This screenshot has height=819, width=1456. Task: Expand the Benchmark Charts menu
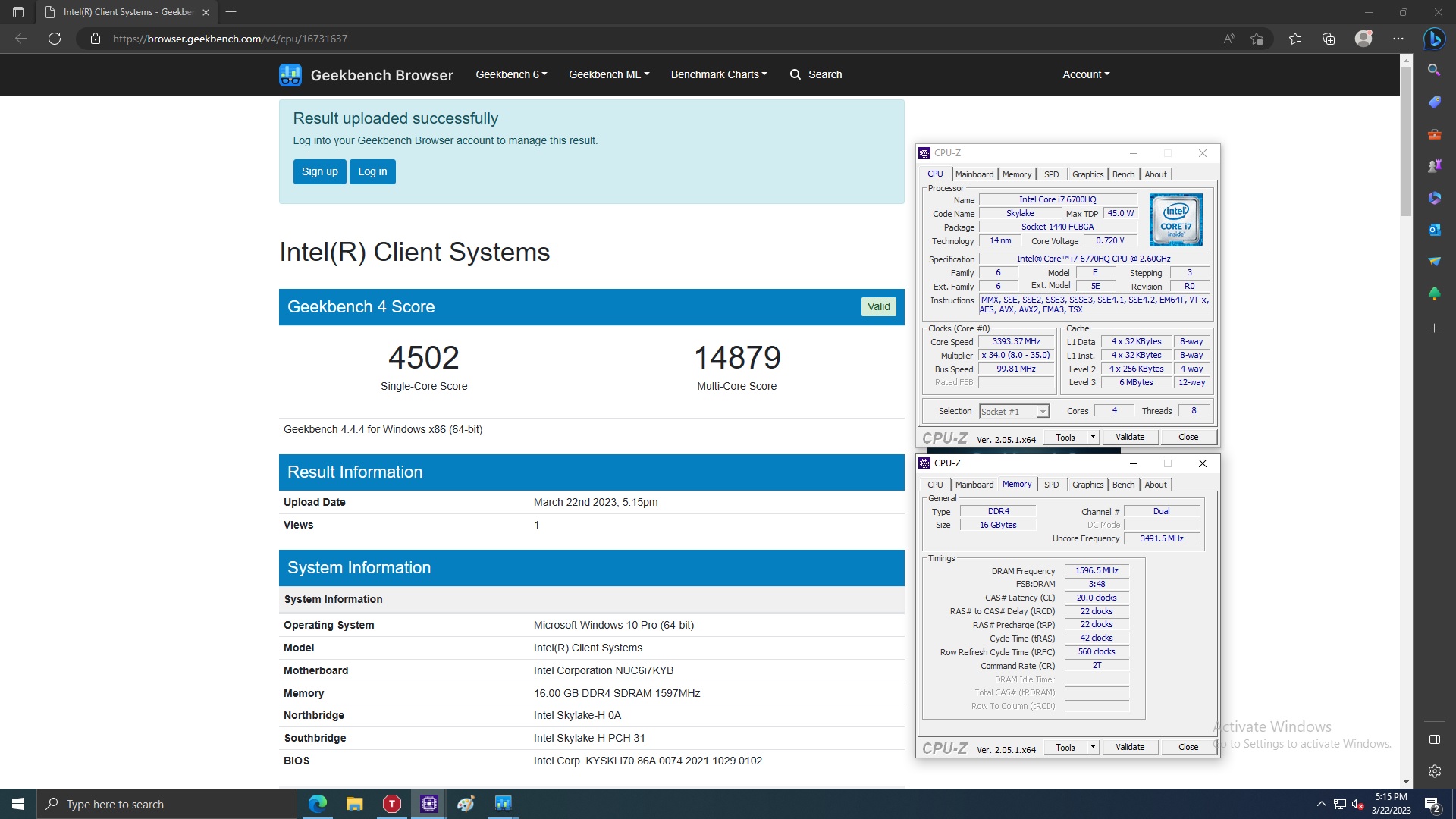pos(719,74)
